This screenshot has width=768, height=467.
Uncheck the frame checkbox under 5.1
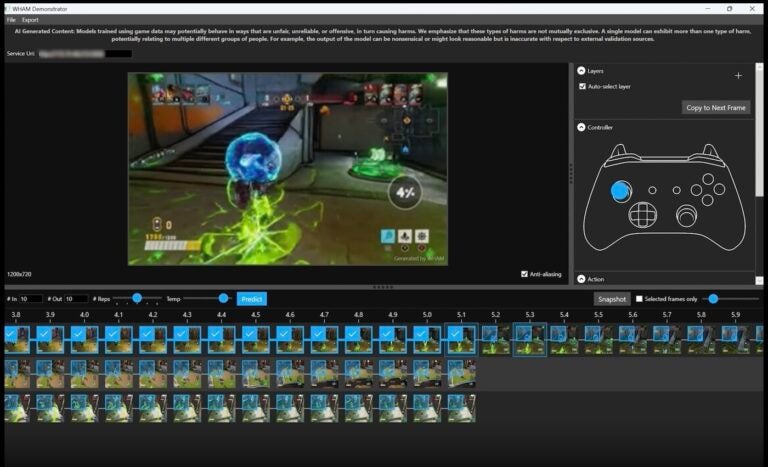click(x=456, y=334)
